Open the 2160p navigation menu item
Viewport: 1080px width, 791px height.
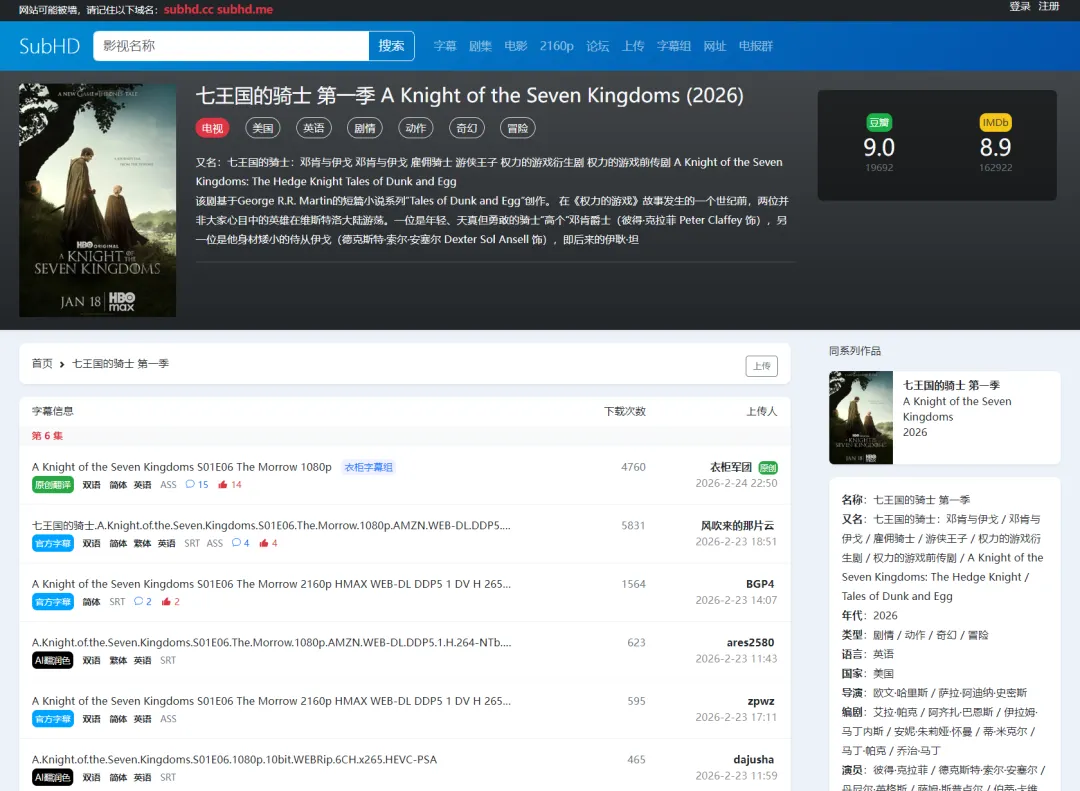pos(557,46)
